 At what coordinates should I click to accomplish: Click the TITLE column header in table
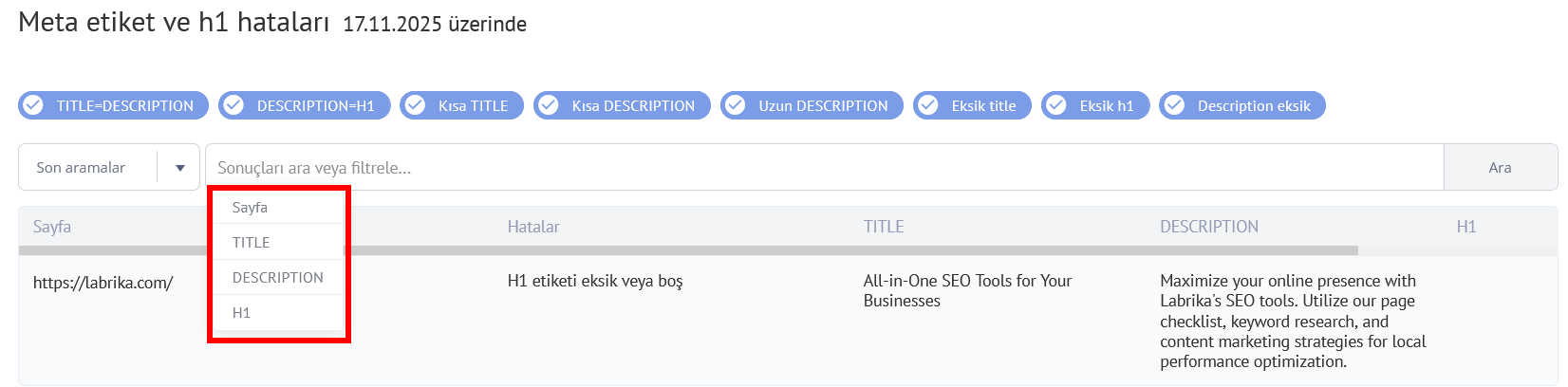884,227
